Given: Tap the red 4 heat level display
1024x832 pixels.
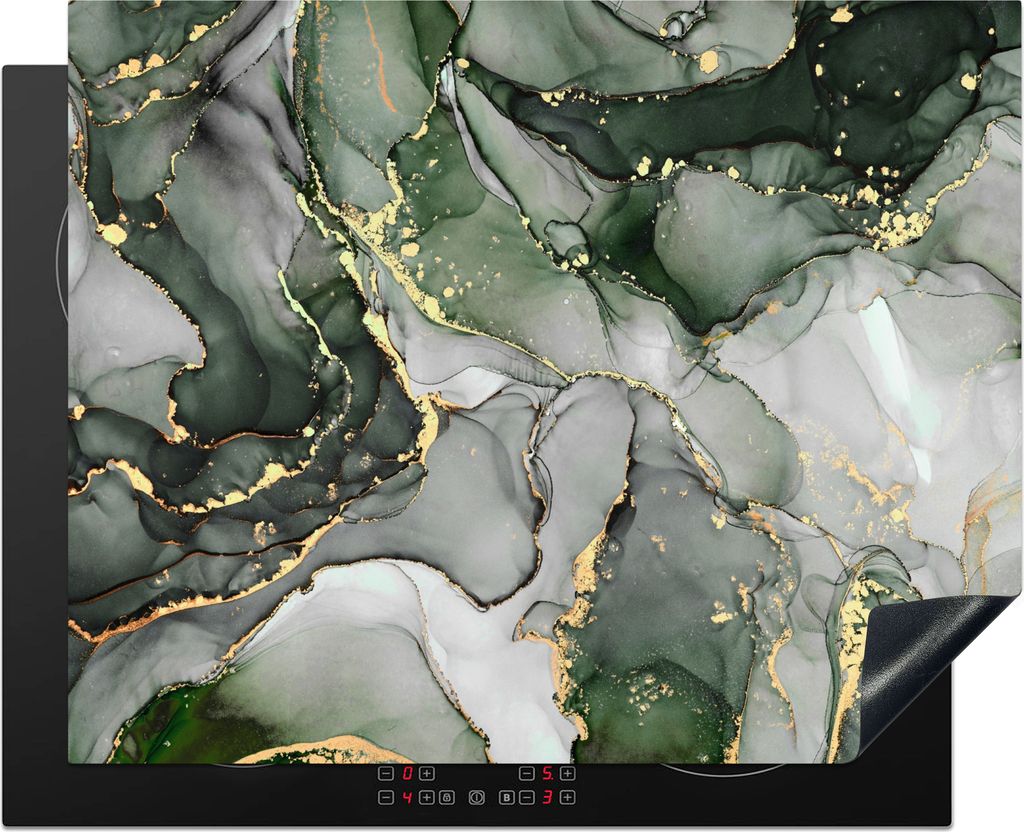Looking at the screenshot, I should coord(406,797).
